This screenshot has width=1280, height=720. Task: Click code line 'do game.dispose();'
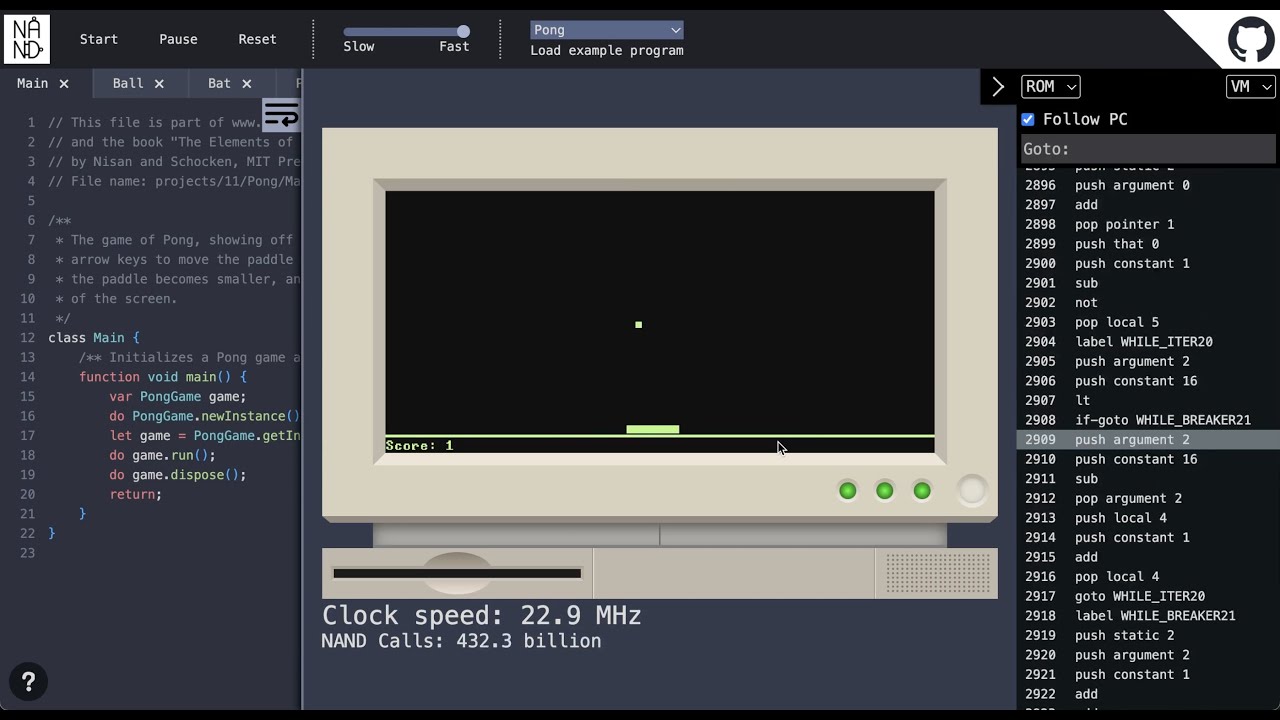(178, 475)
